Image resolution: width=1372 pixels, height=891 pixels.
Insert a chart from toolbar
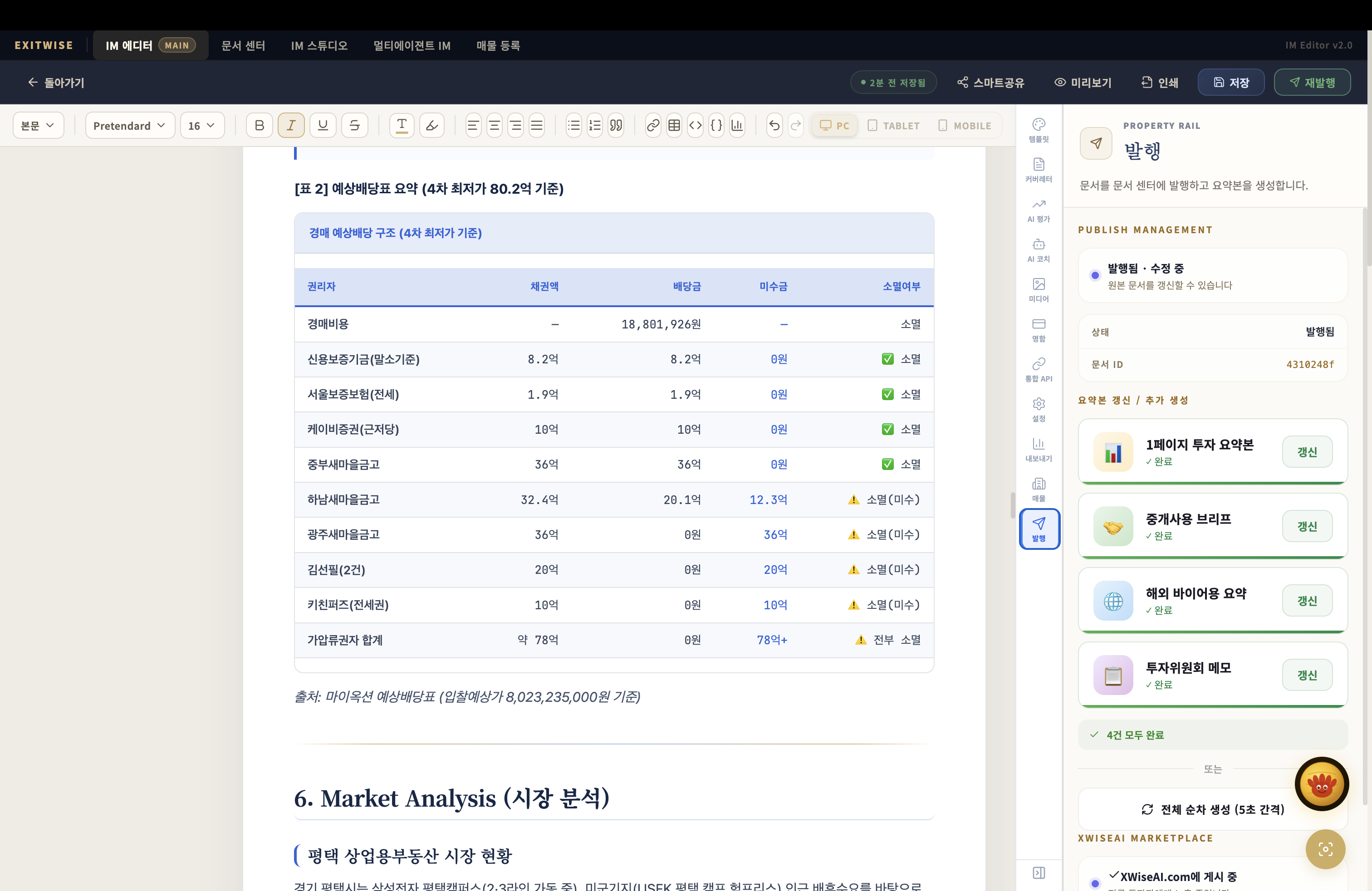737,125
